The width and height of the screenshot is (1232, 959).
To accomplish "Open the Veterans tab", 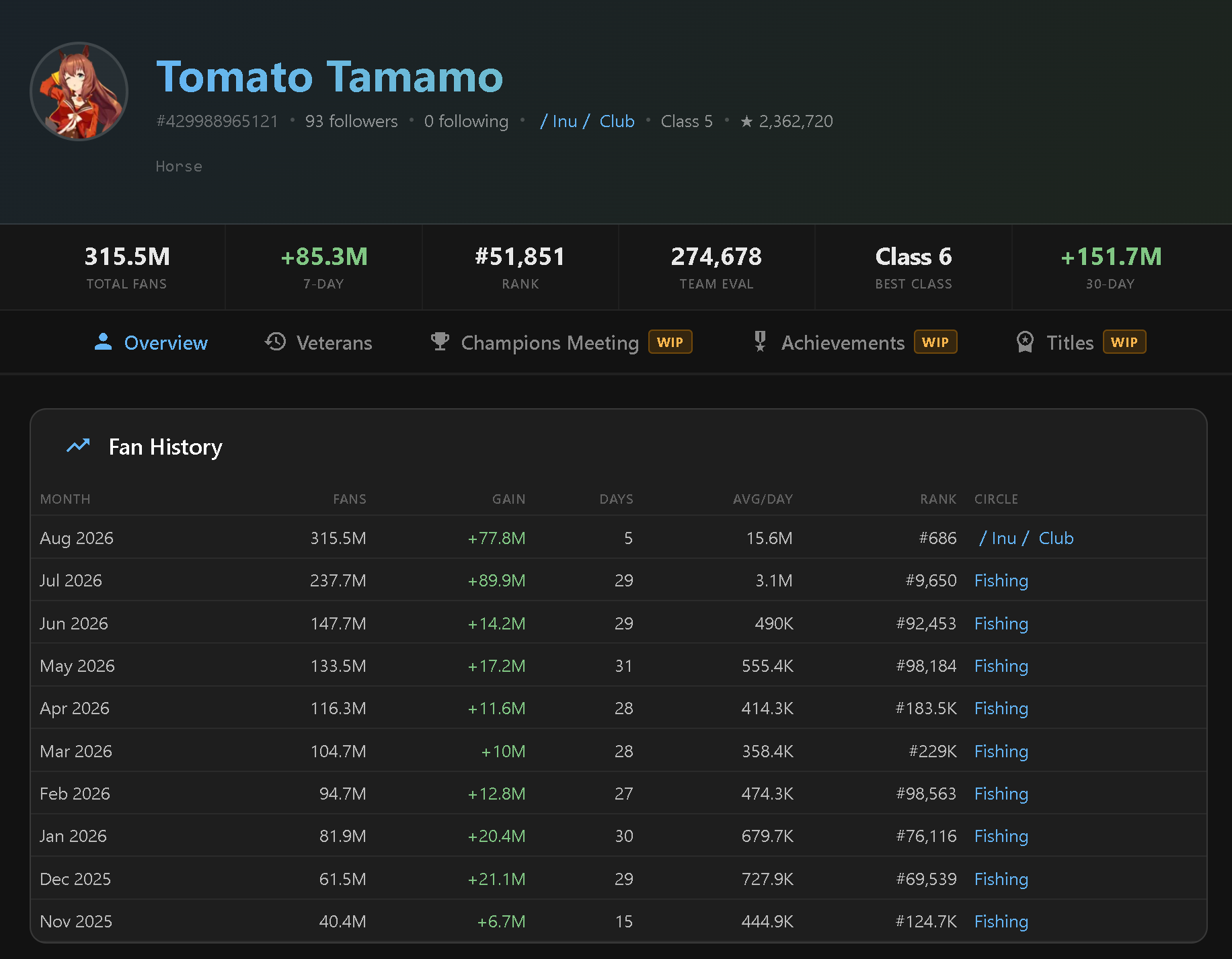I will (319, 342).
